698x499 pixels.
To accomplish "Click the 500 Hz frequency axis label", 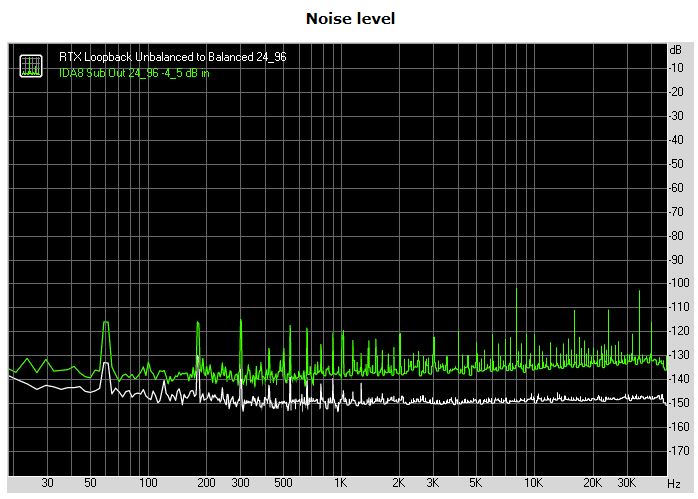I will tap(283, 483).
